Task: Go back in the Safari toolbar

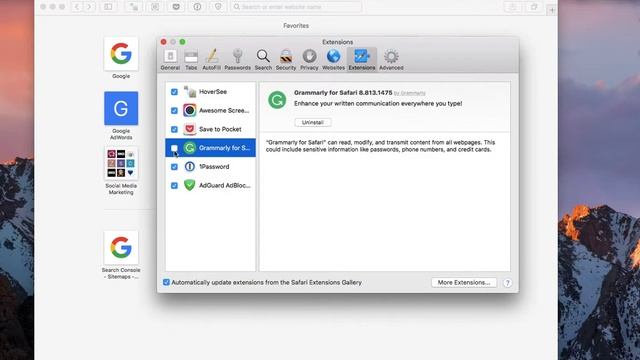Action: click(78, 7)
